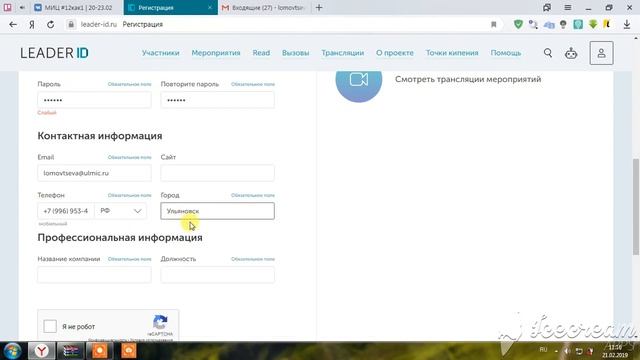Viewport: 640px width, 360px height.
Task: Click the page vertical scrollbar thumb
Action: (x=636, y=207)
